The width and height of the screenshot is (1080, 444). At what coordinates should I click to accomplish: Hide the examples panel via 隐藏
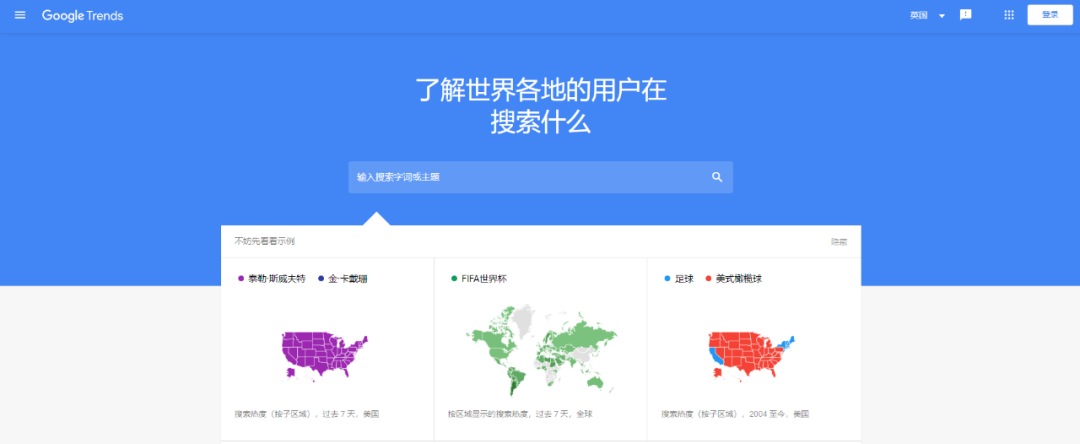pos(839,242)
